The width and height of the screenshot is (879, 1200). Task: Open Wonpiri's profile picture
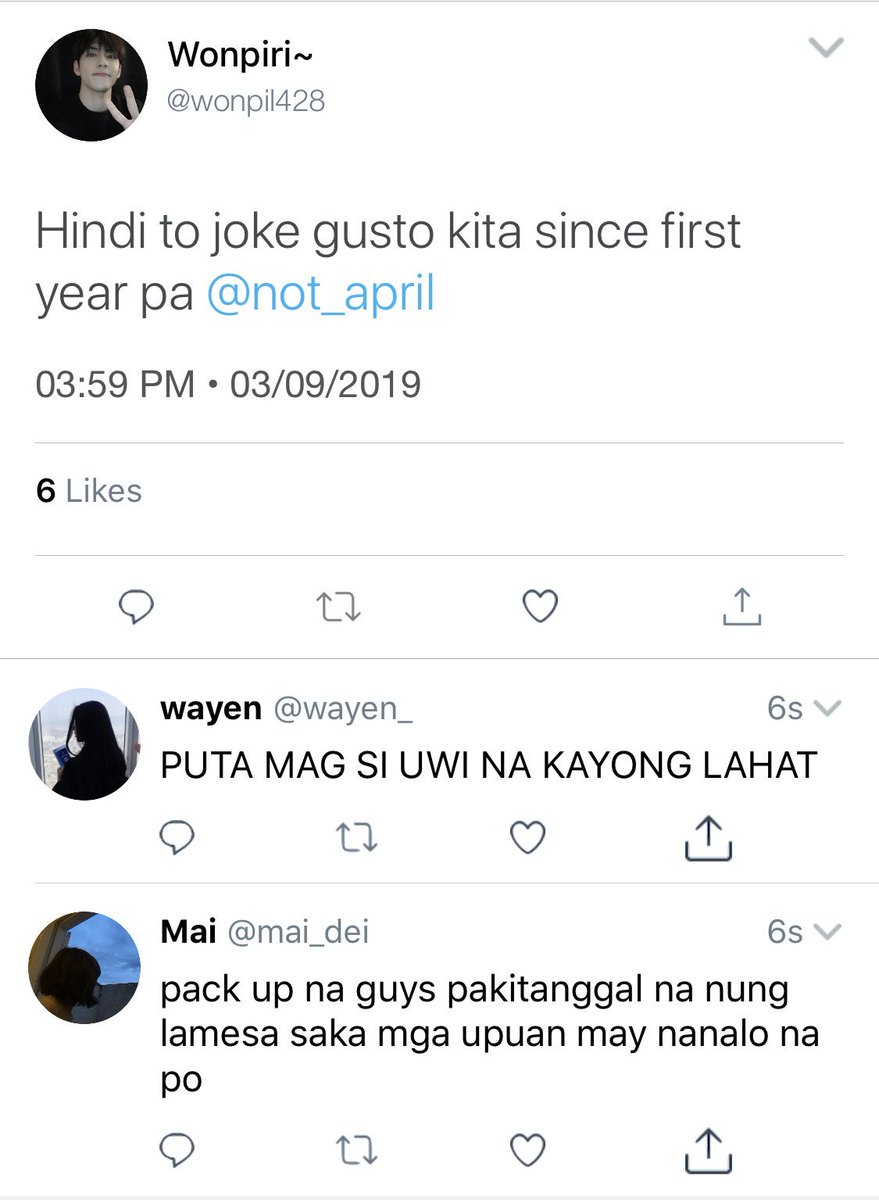pyautogui.click(x=92, y=85)
